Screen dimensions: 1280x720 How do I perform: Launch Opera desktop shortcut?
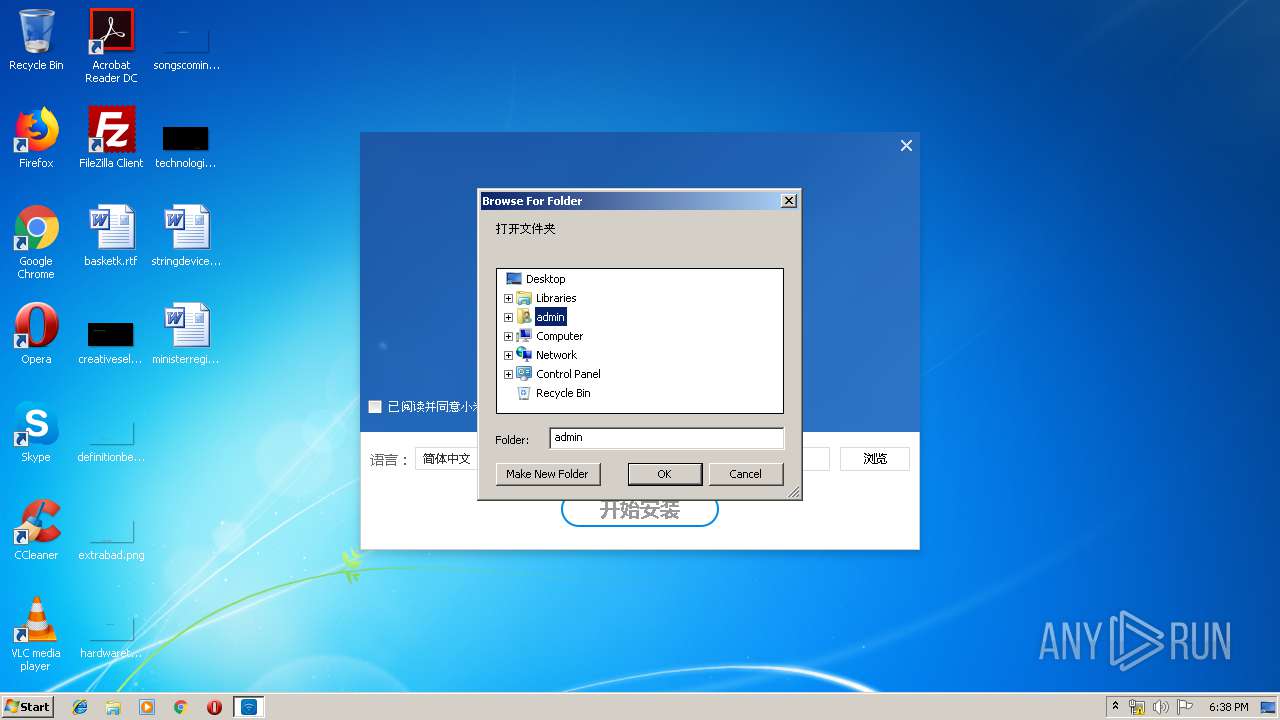(36, 334)
